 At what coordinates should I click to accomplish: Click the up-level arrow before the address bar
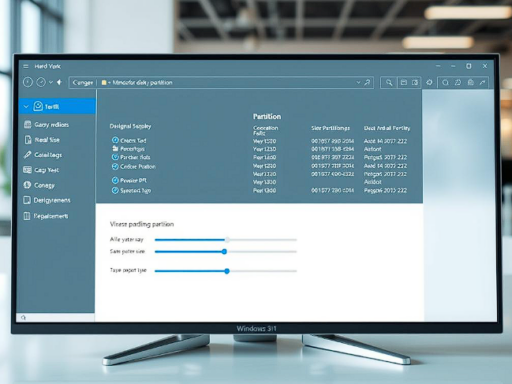click(x=59, y=82)
